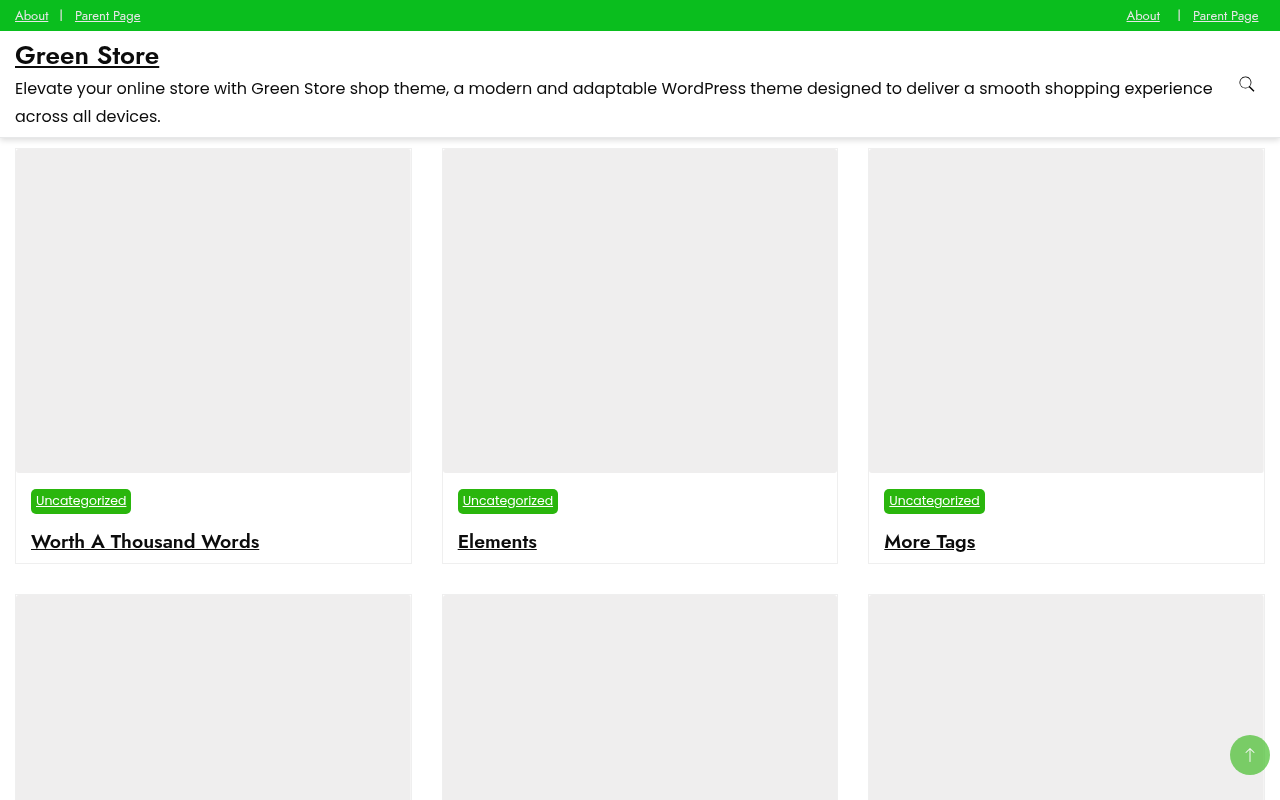Open Parent Page in the top-right menu

(x=1226, y=16)
